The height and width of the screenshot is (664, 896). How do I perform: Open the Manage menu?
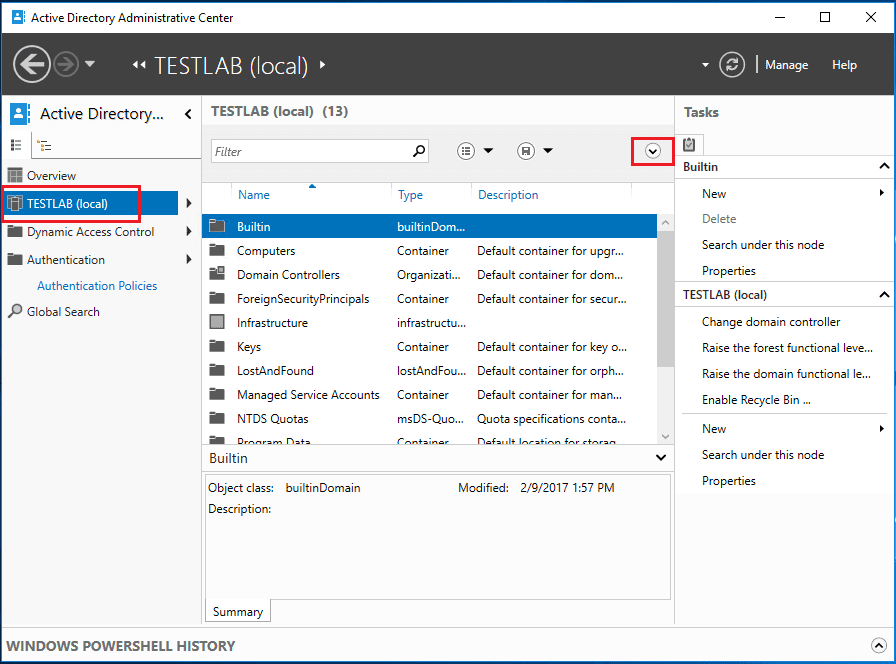pyautogui.click(x=786, y=65)
